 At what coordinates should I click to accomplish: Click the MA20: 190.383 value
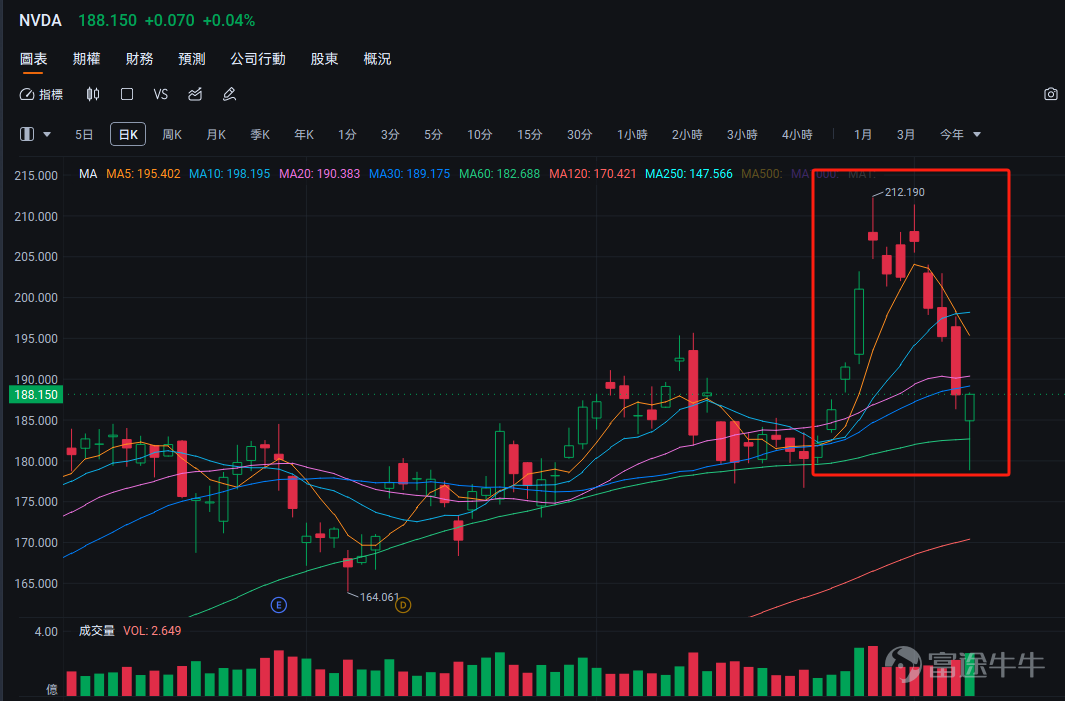pos(319,174)
